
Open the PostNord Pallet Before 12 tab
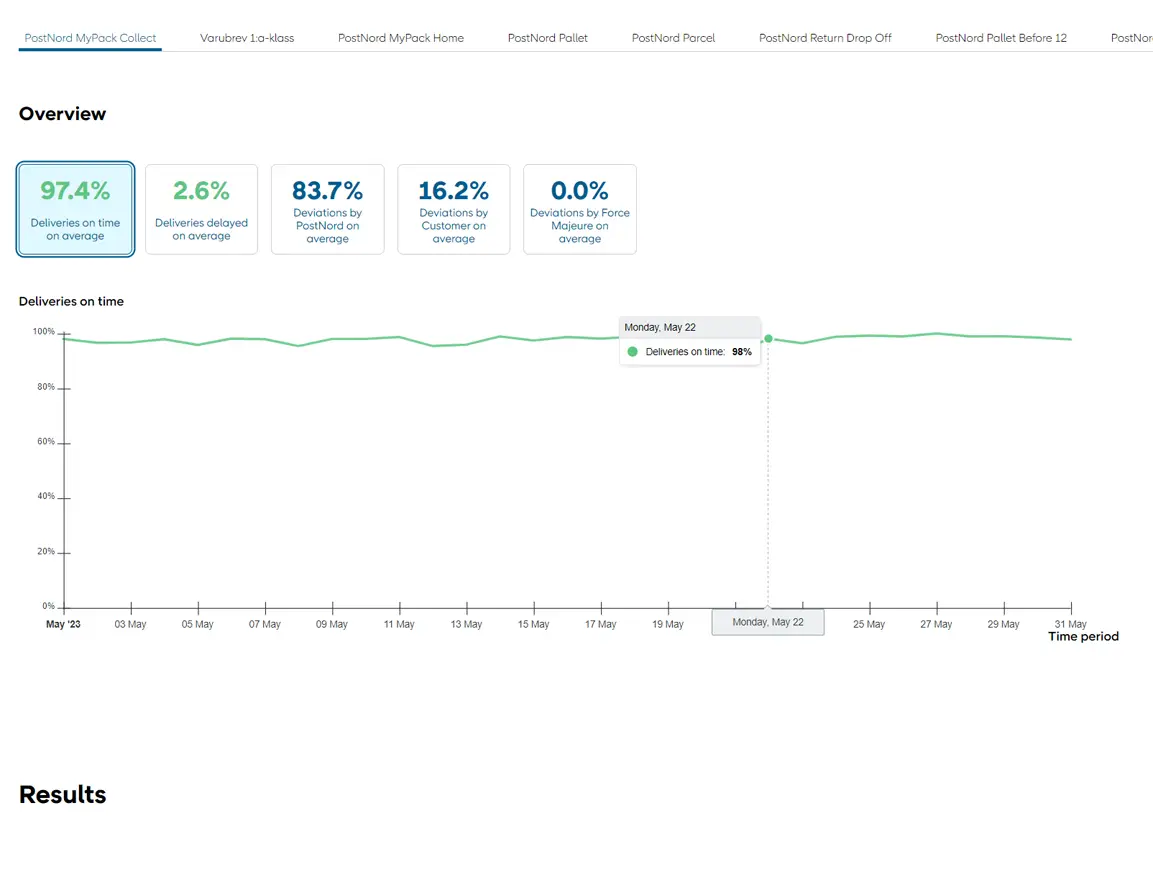pos(1001,38)
